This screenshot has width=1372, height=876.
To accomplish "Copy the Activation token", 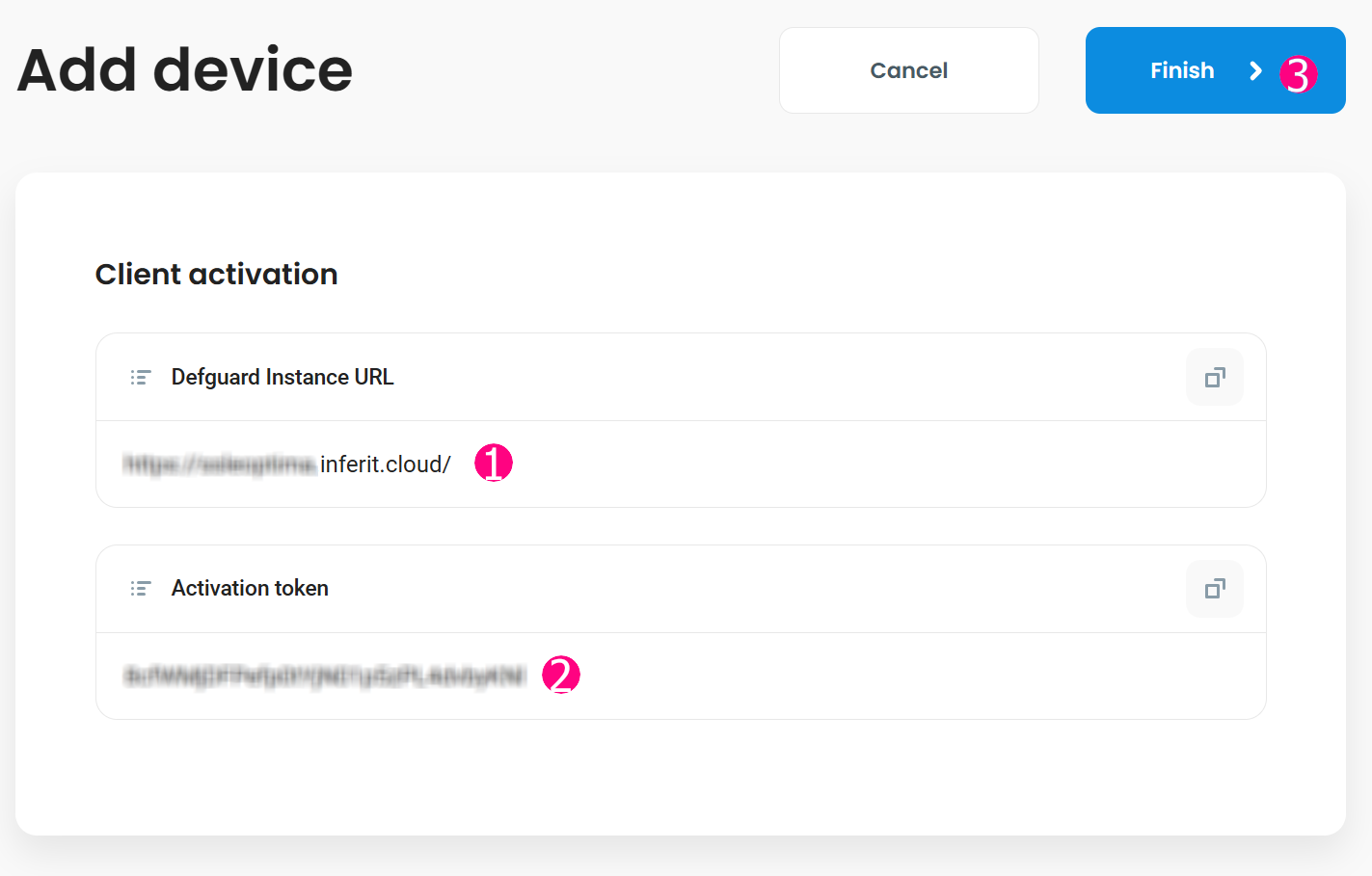I will click(1214, 589).
